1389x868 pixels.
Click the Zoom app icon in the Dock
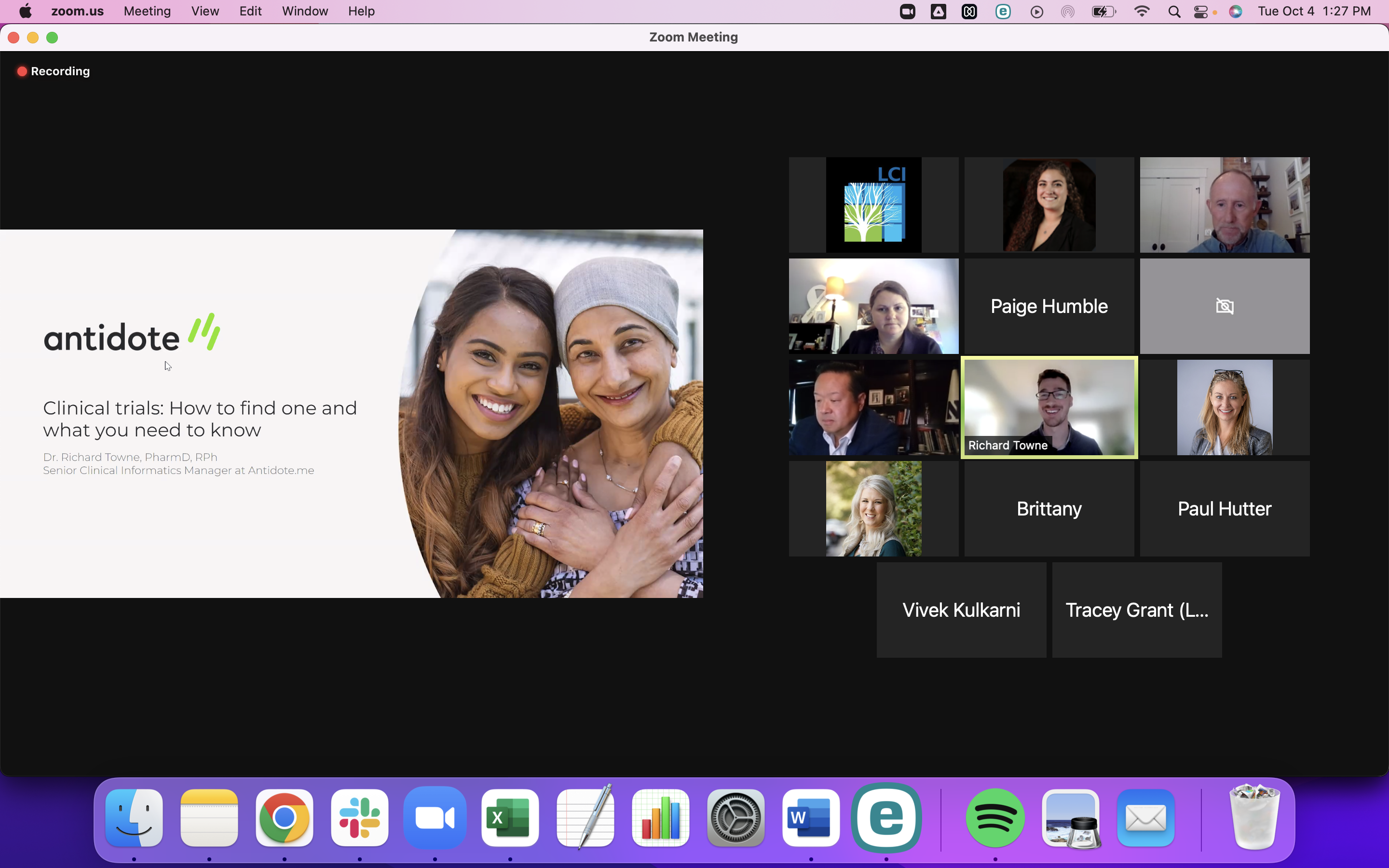tap(435, 817)
